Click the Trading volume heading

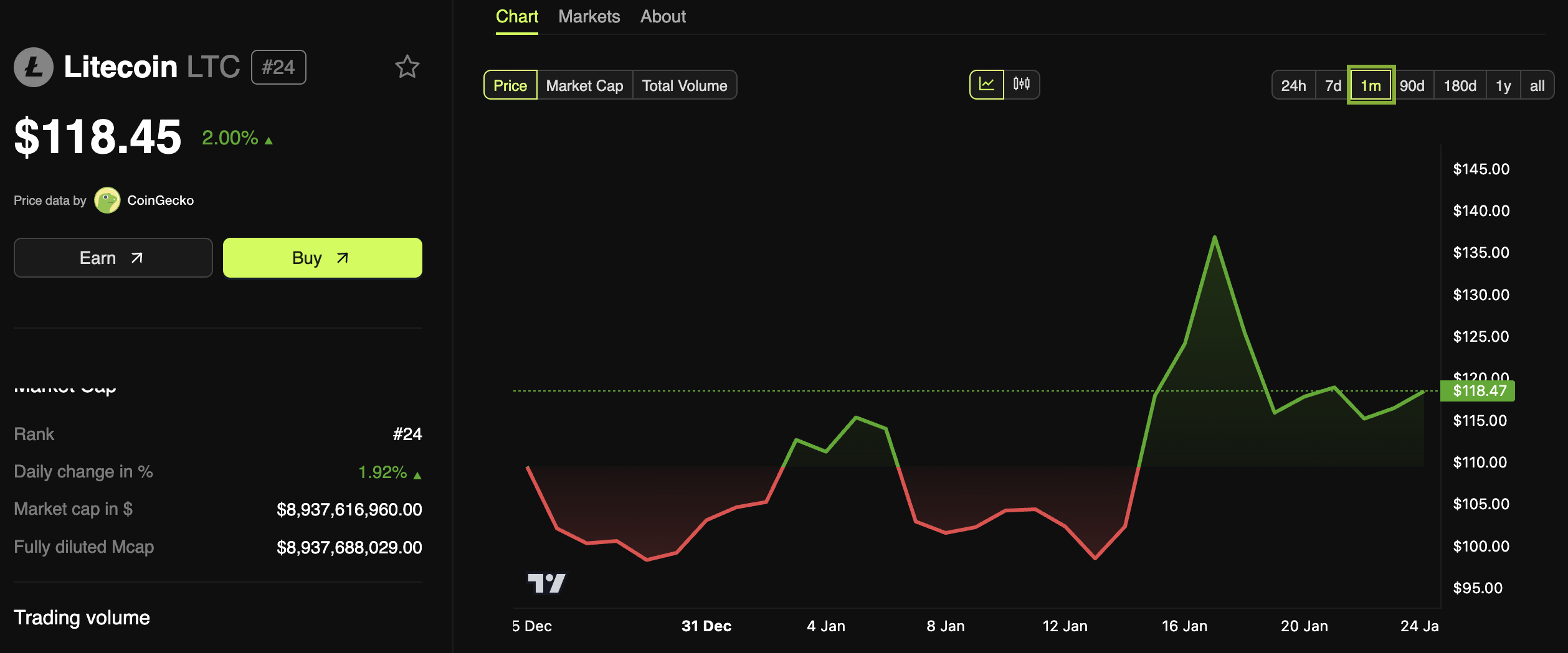[82, 618]
